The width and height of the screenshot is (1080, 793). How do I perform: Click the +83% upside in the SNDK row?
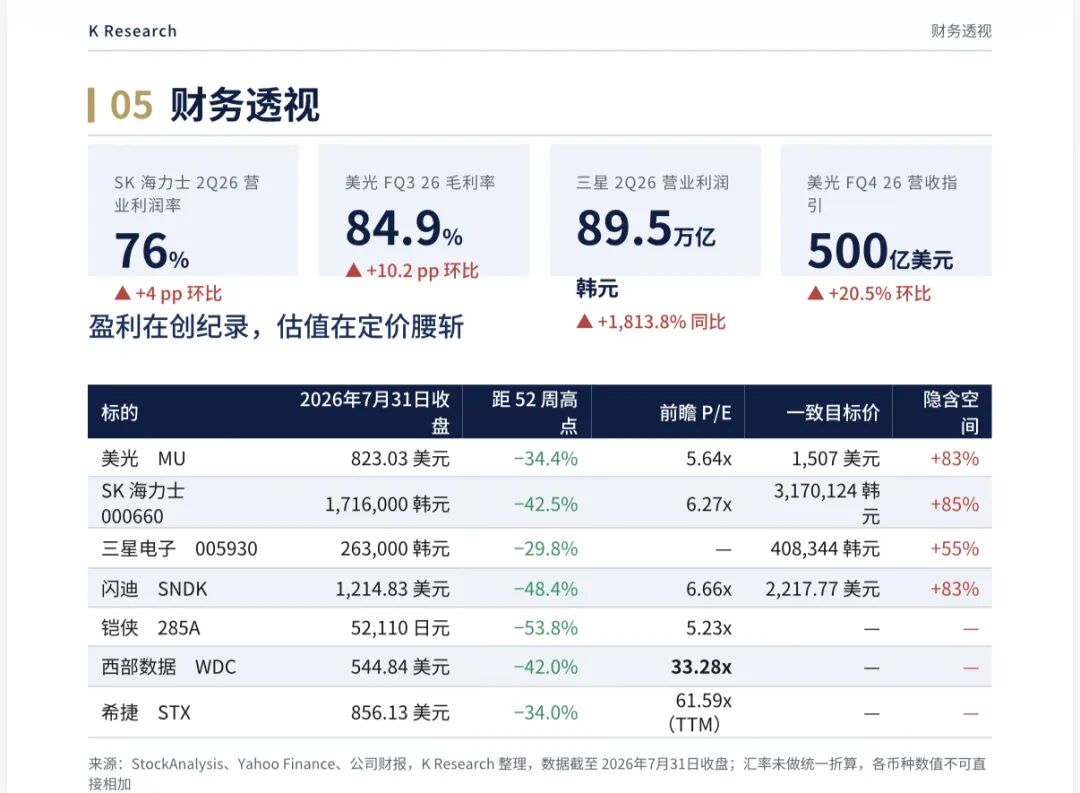955,589
